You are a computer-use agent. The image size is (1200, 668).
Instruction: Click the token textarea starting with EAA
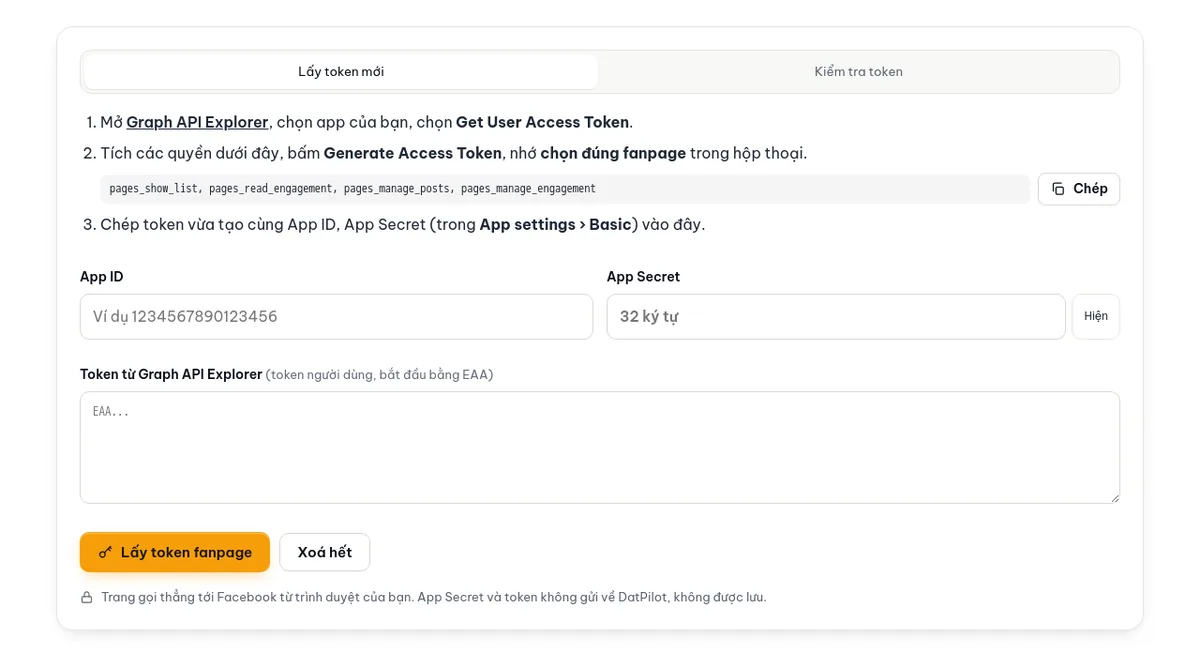tap(600, 447)
